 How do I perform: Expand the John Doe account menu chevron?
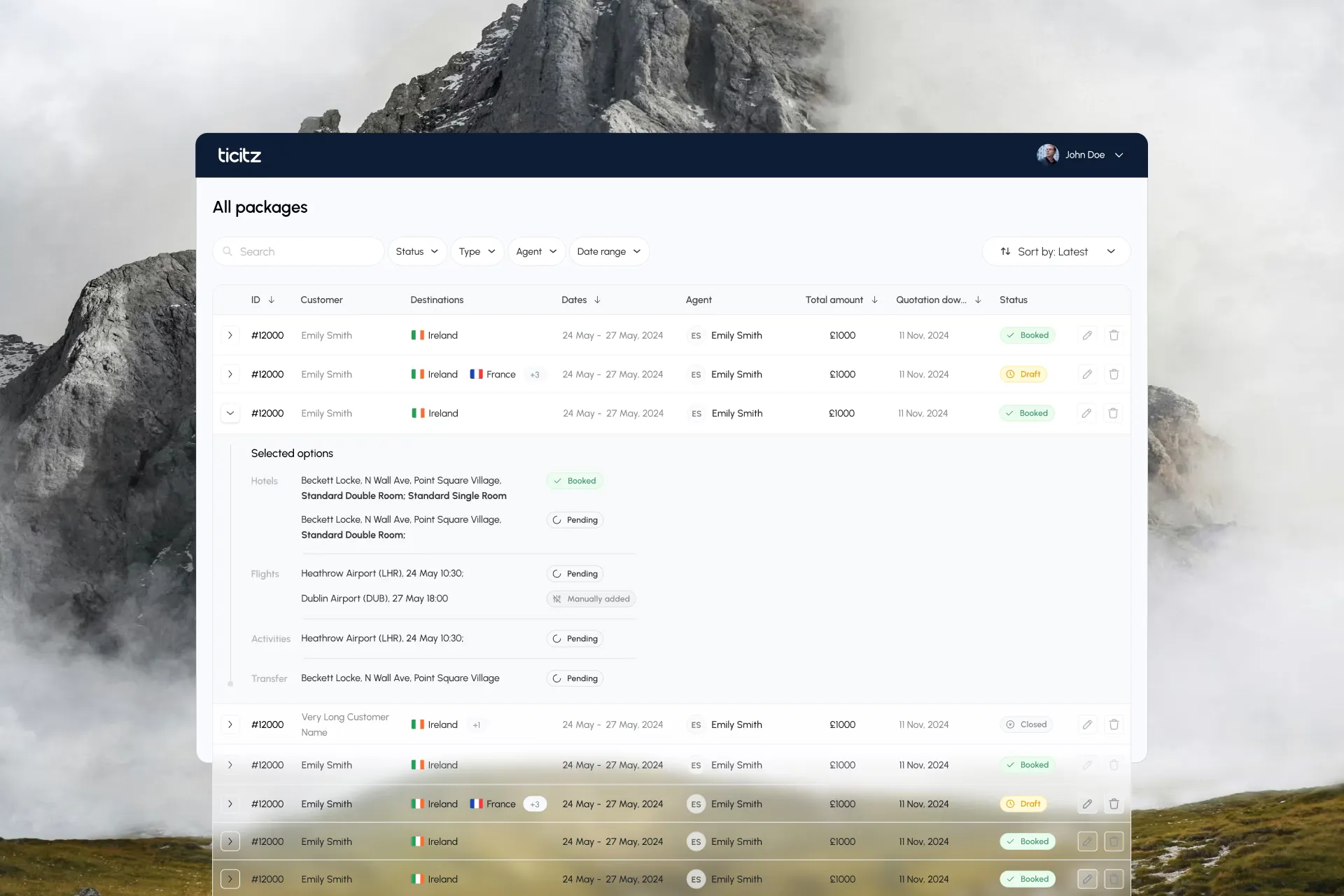[x=1119, y=155]
